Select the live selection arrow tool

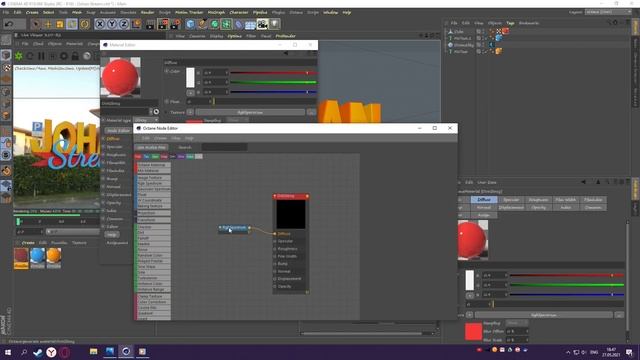(36, 24)
